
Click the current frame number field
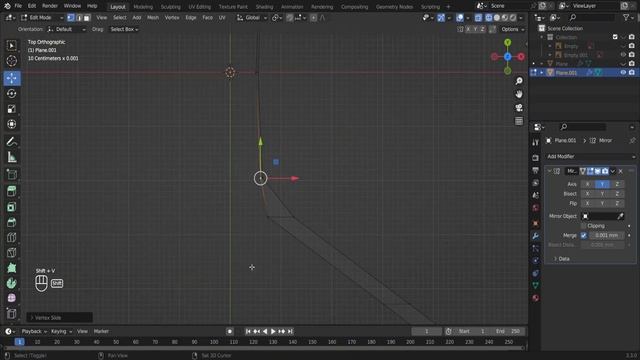pos(427,331)
